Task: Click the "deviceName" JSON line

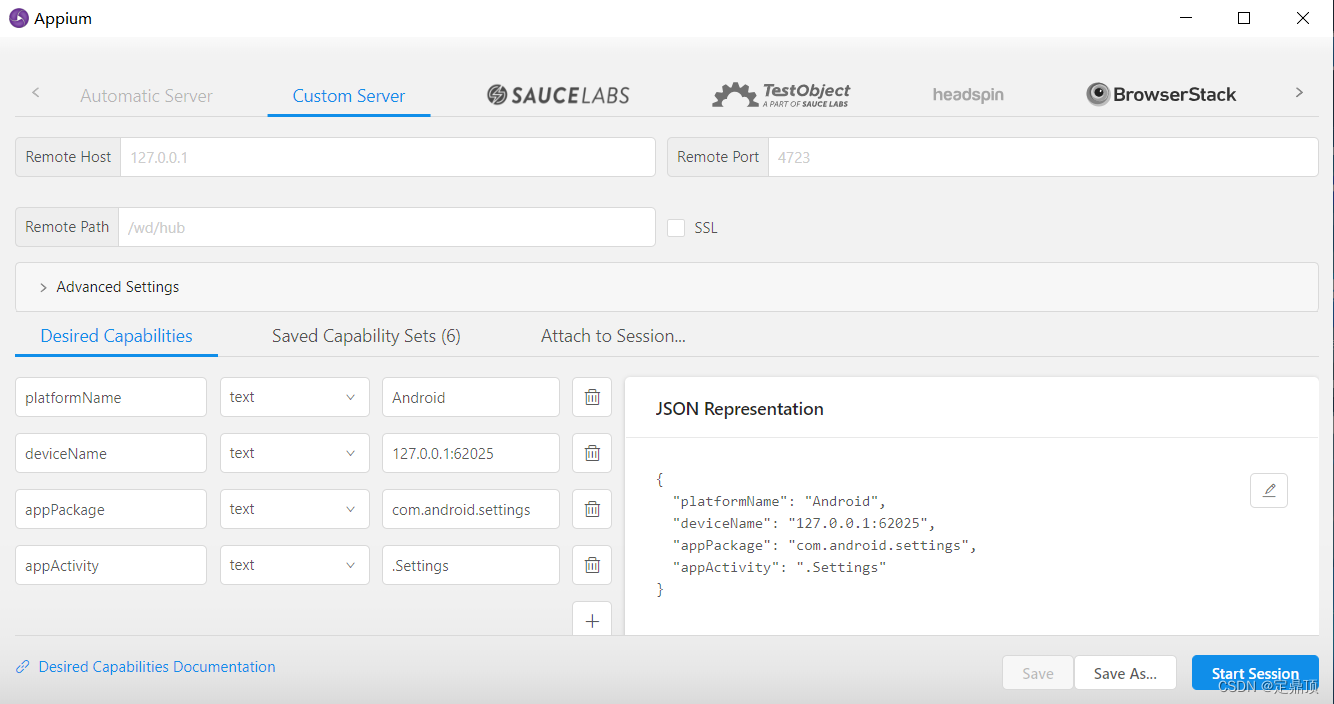Action: coord(804,523)
